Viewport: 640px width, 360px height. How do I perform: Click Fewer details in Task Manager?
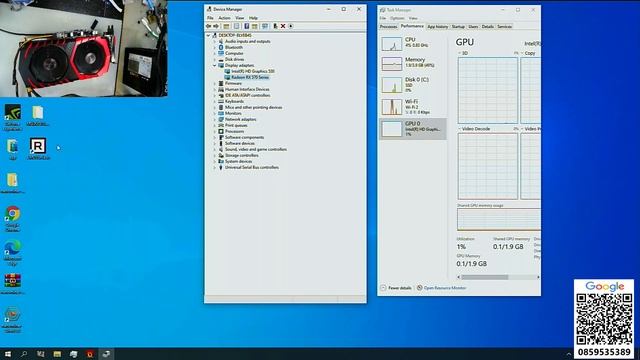[396, 288]
